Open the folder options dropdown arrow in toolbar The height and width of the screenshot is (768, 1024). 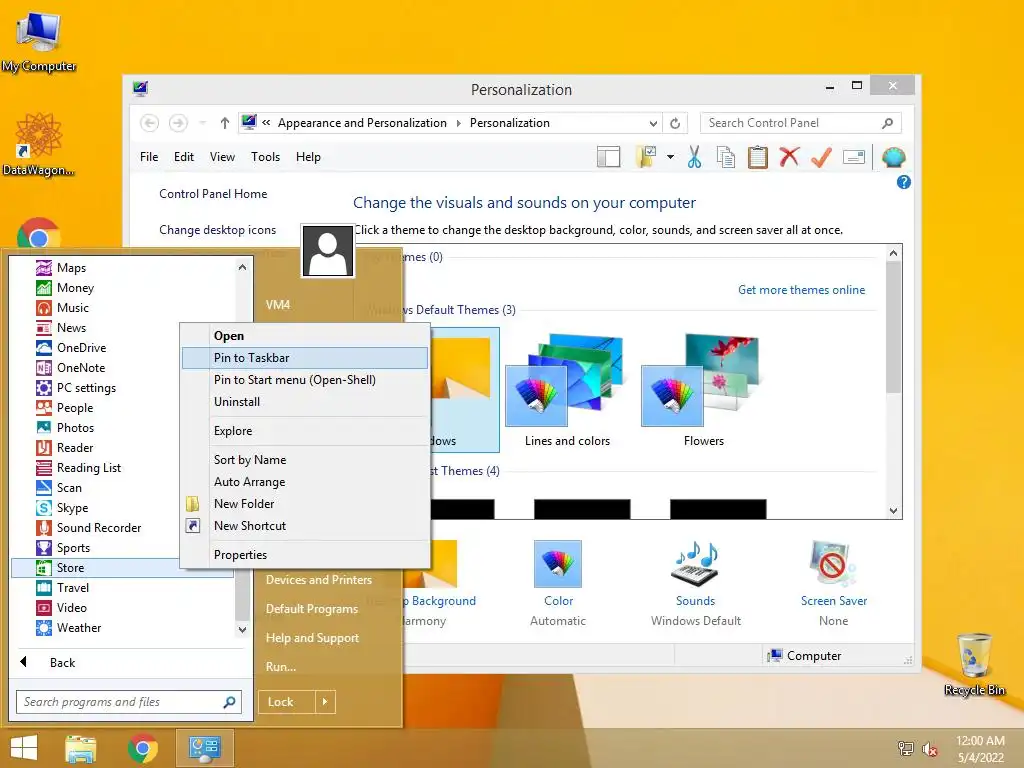(671, 157)
